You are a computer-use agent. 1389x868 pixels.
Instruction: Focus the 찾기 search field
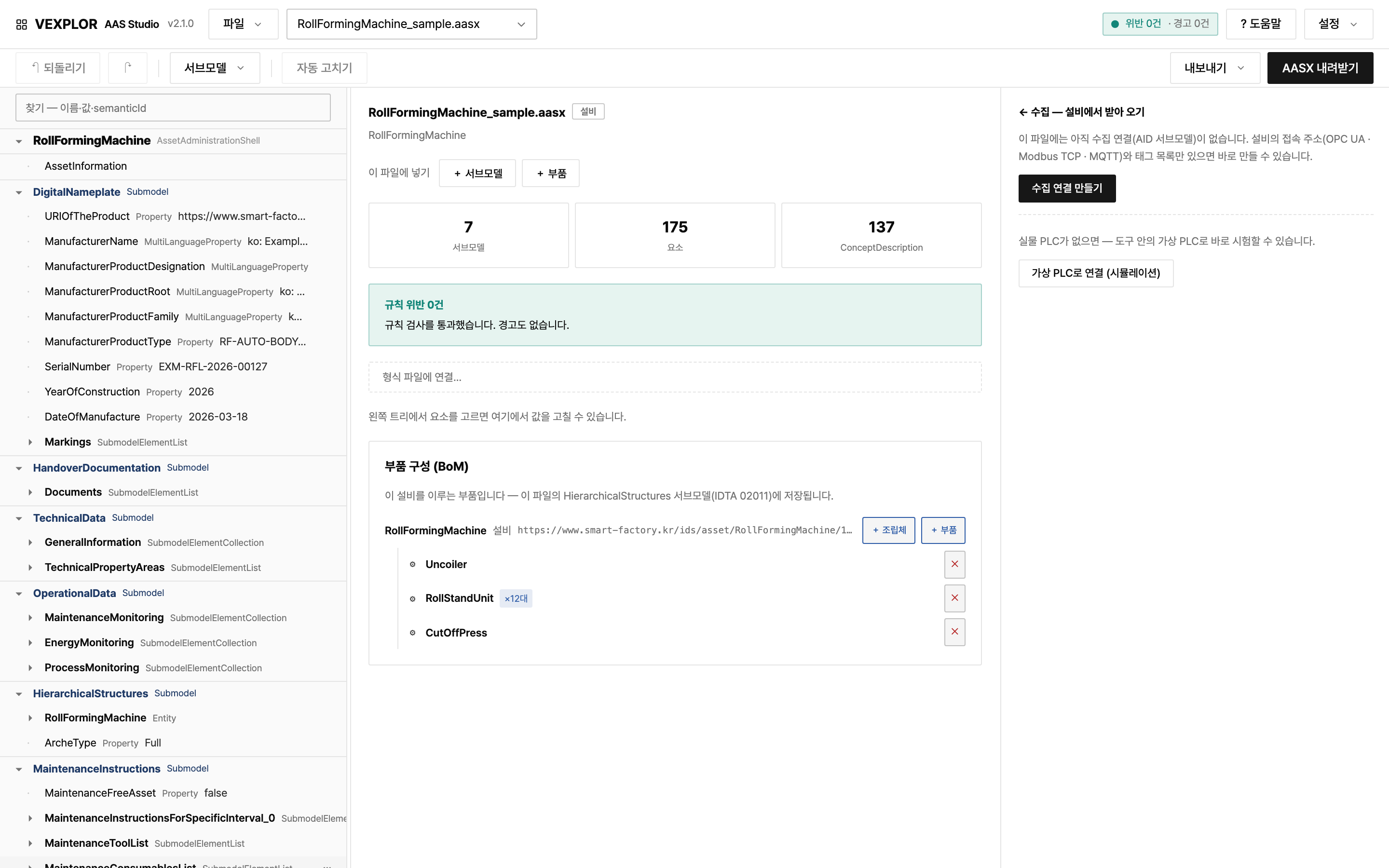pos(173,108)
